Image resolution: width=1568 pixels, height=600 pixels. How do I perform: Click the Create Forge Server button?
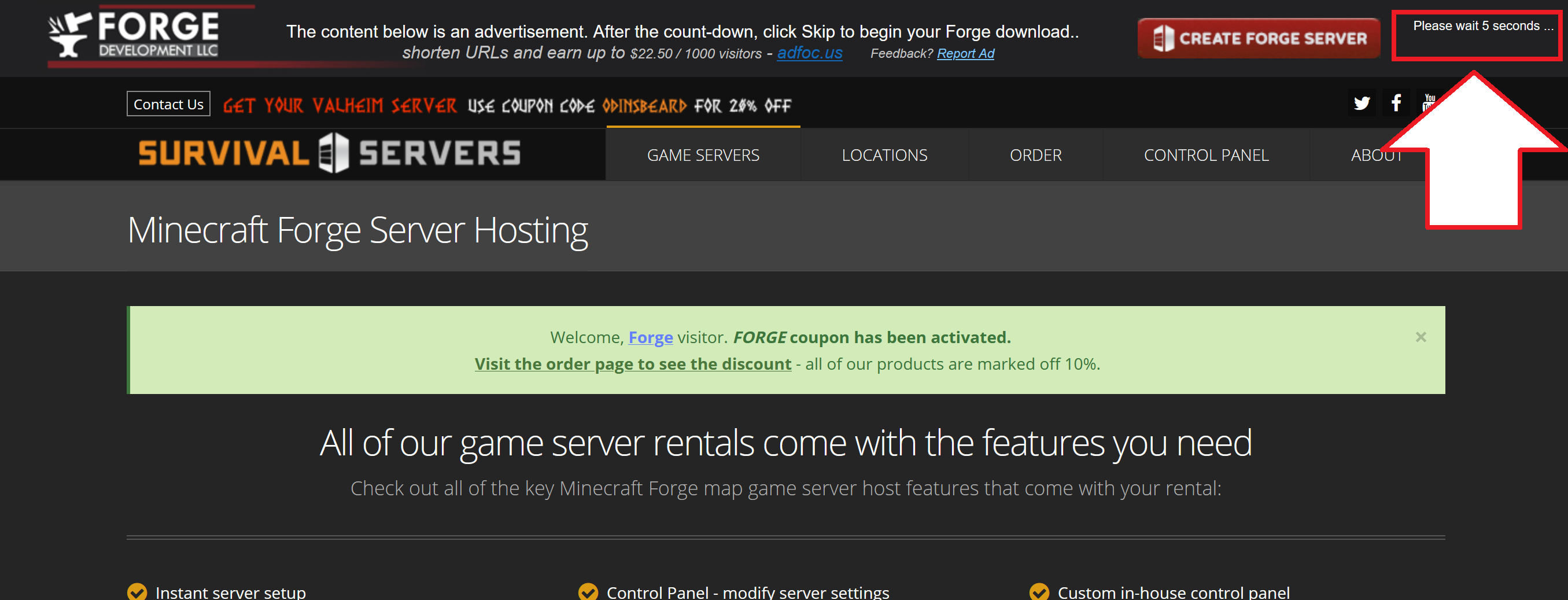click(1258, 37)
